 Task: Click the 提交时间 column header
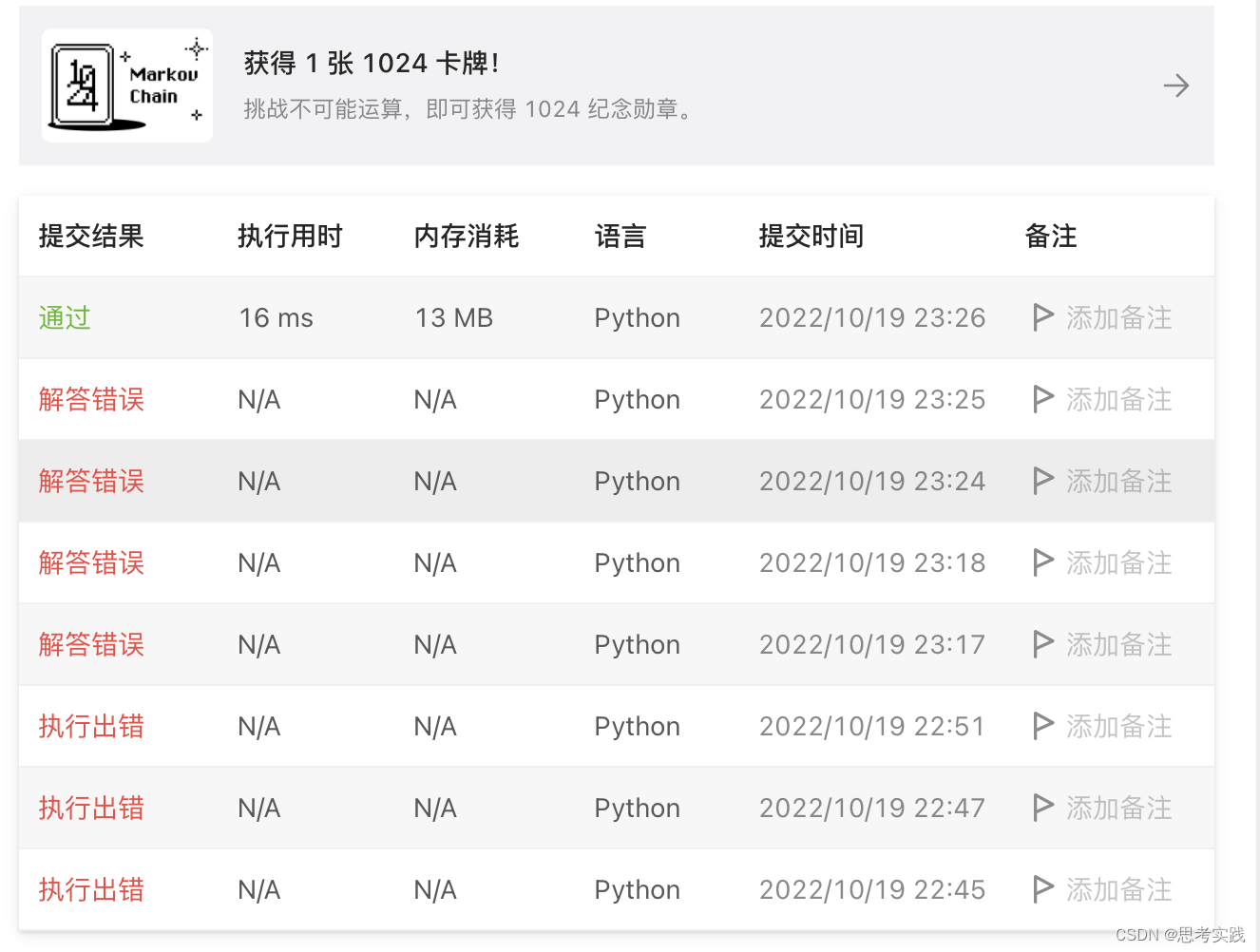[x=811, y=236]
